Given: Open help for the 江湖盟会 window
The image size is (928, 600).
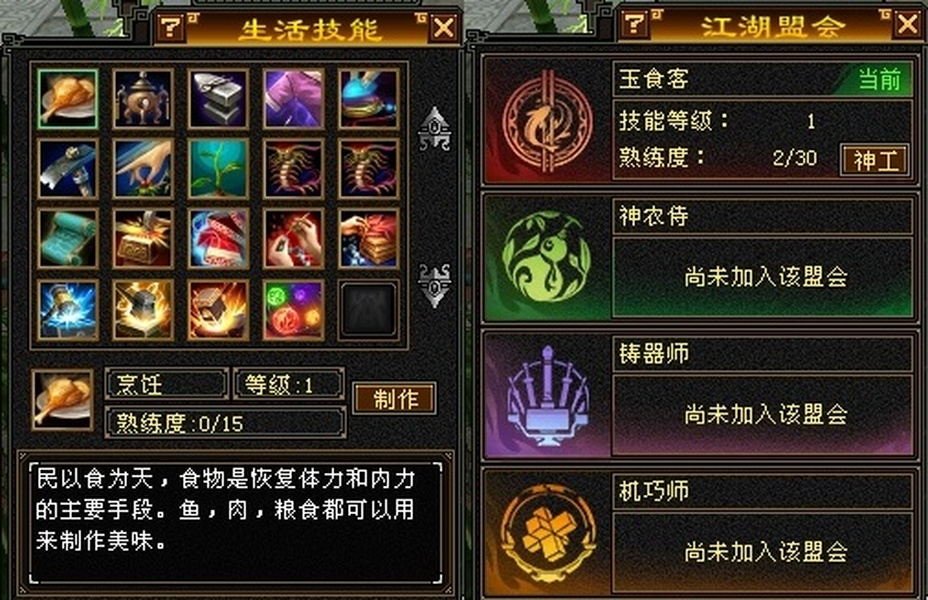Looking at the screenshot, I should click(634, 24).
